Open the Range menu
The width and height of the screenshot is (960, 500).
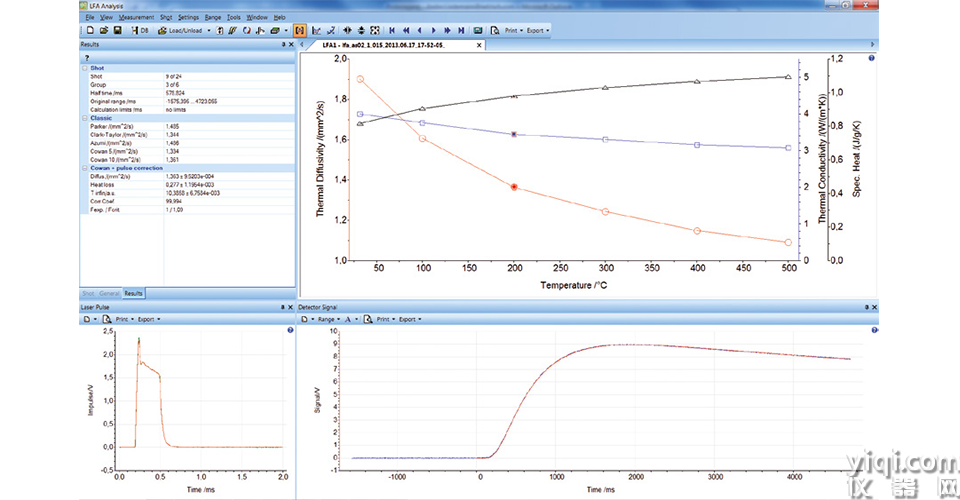pyautogui.click(x=212, y=17)
